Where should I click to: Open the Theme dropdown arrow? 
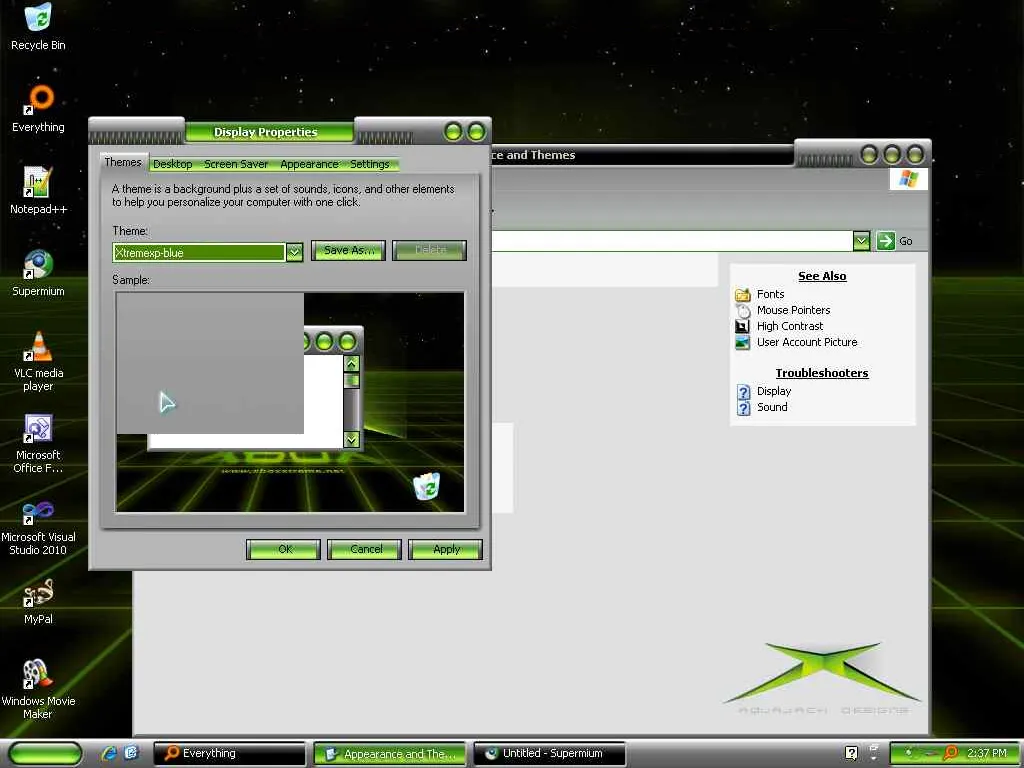(295, 252)
